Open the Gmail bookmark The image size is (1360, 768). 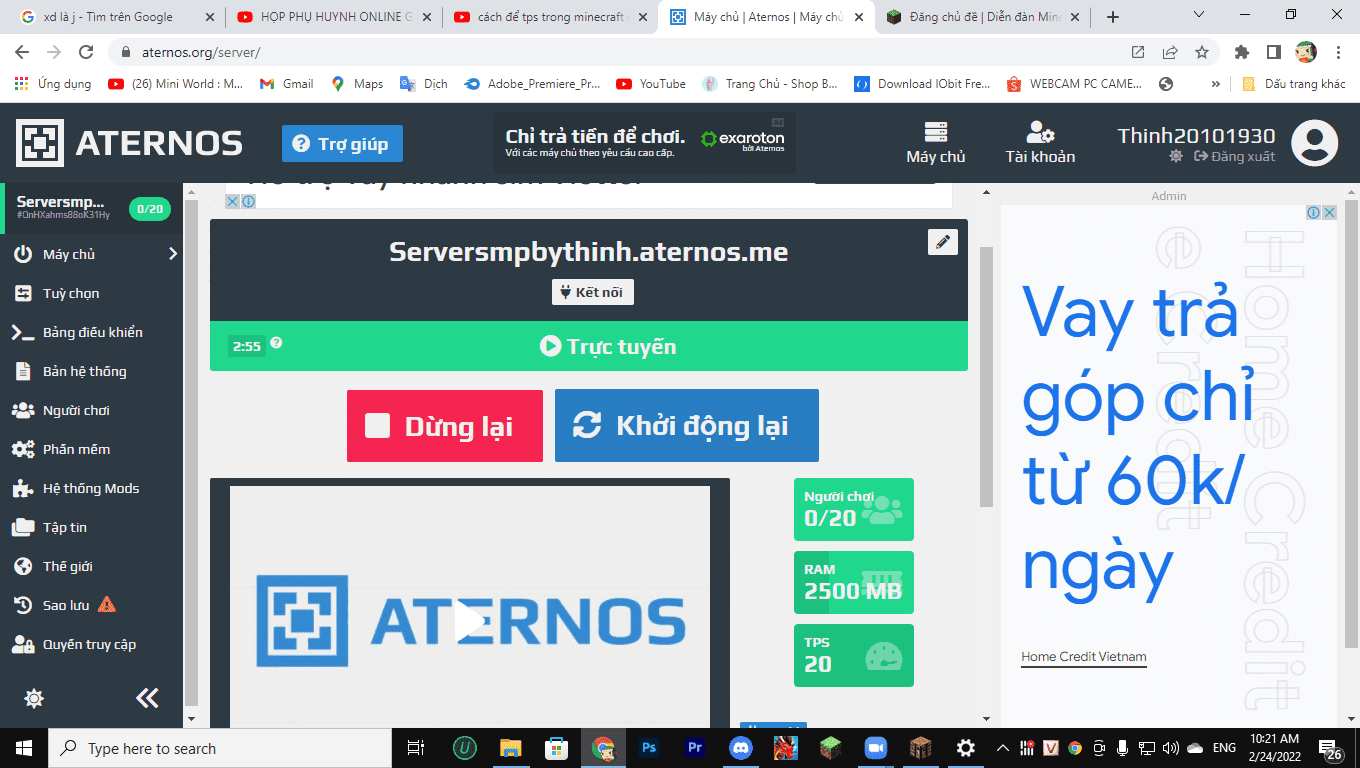tap(287, 84)
